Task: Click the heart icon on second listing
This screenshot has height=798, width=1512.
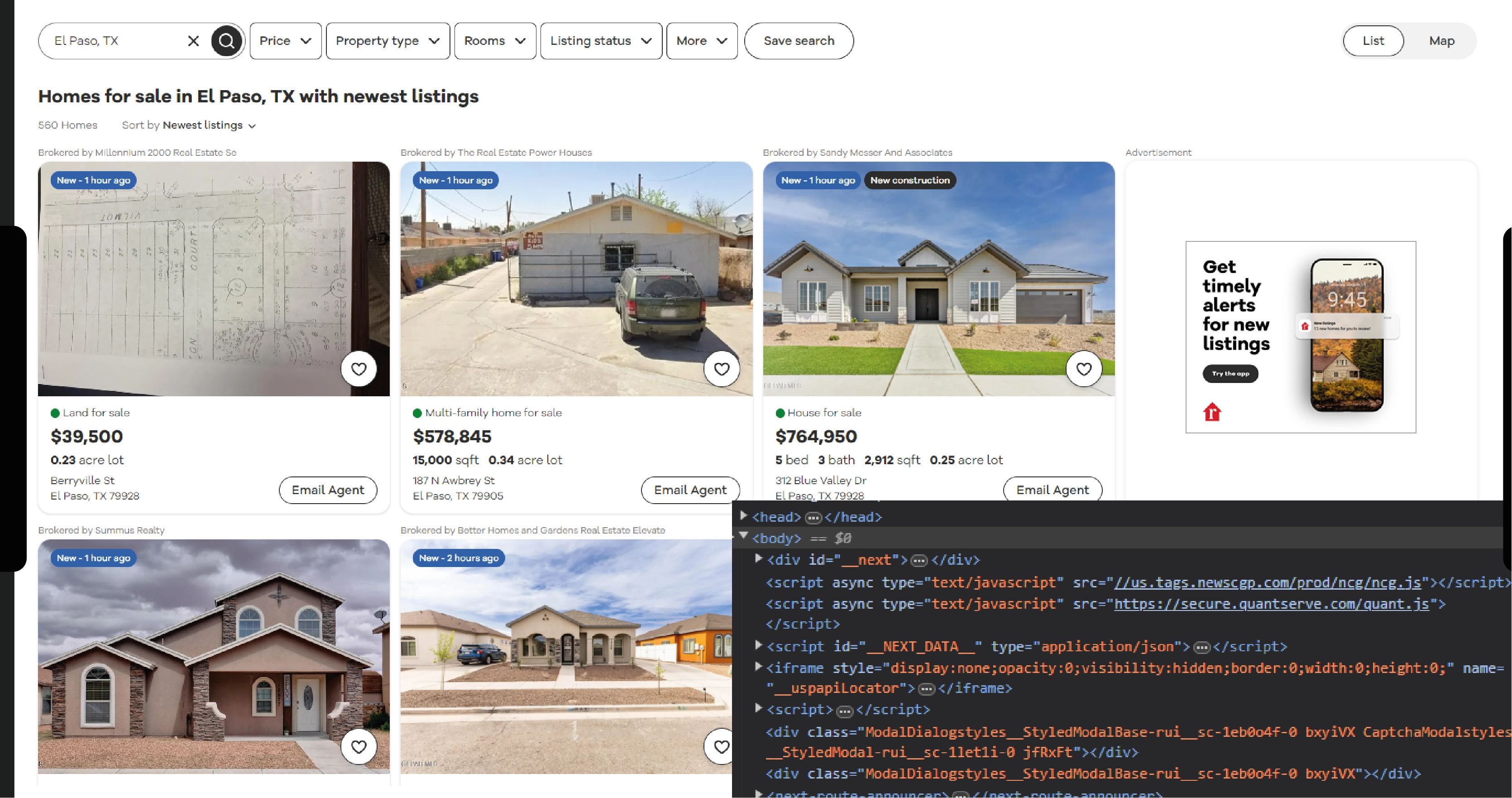Action: tap(721, 369)
